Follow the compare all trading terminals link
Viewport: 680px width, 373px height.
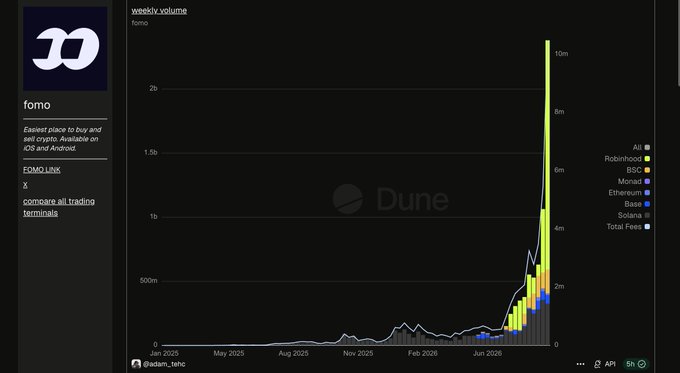point(59,207)
